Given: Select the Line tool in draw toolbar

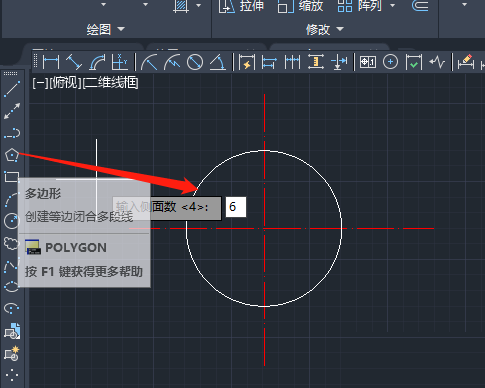Looking at the screenshot, I should (12, 89).
